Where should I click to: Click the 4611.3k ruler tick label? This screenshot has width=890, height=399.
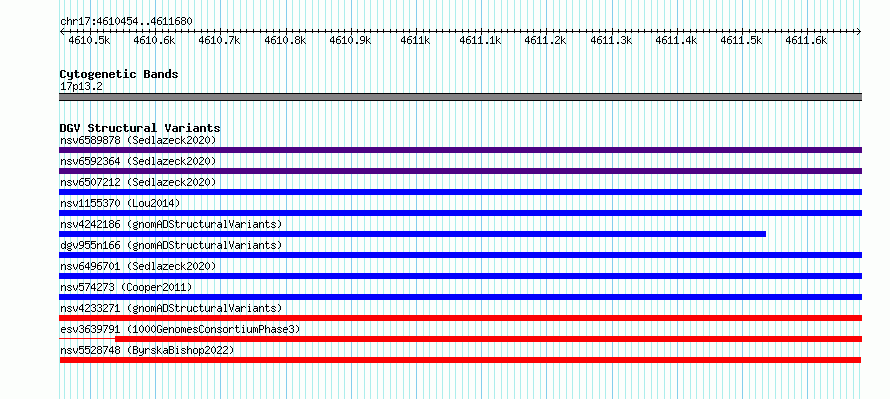click(x=611, y=40)
